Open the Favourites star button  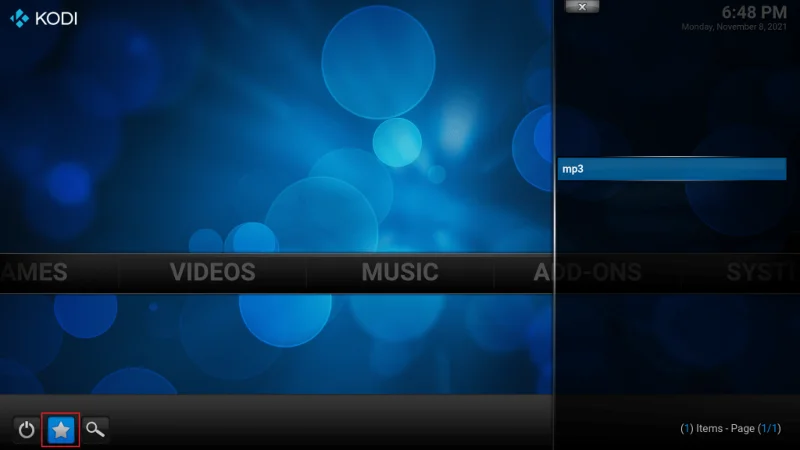(x=61, y=430)
